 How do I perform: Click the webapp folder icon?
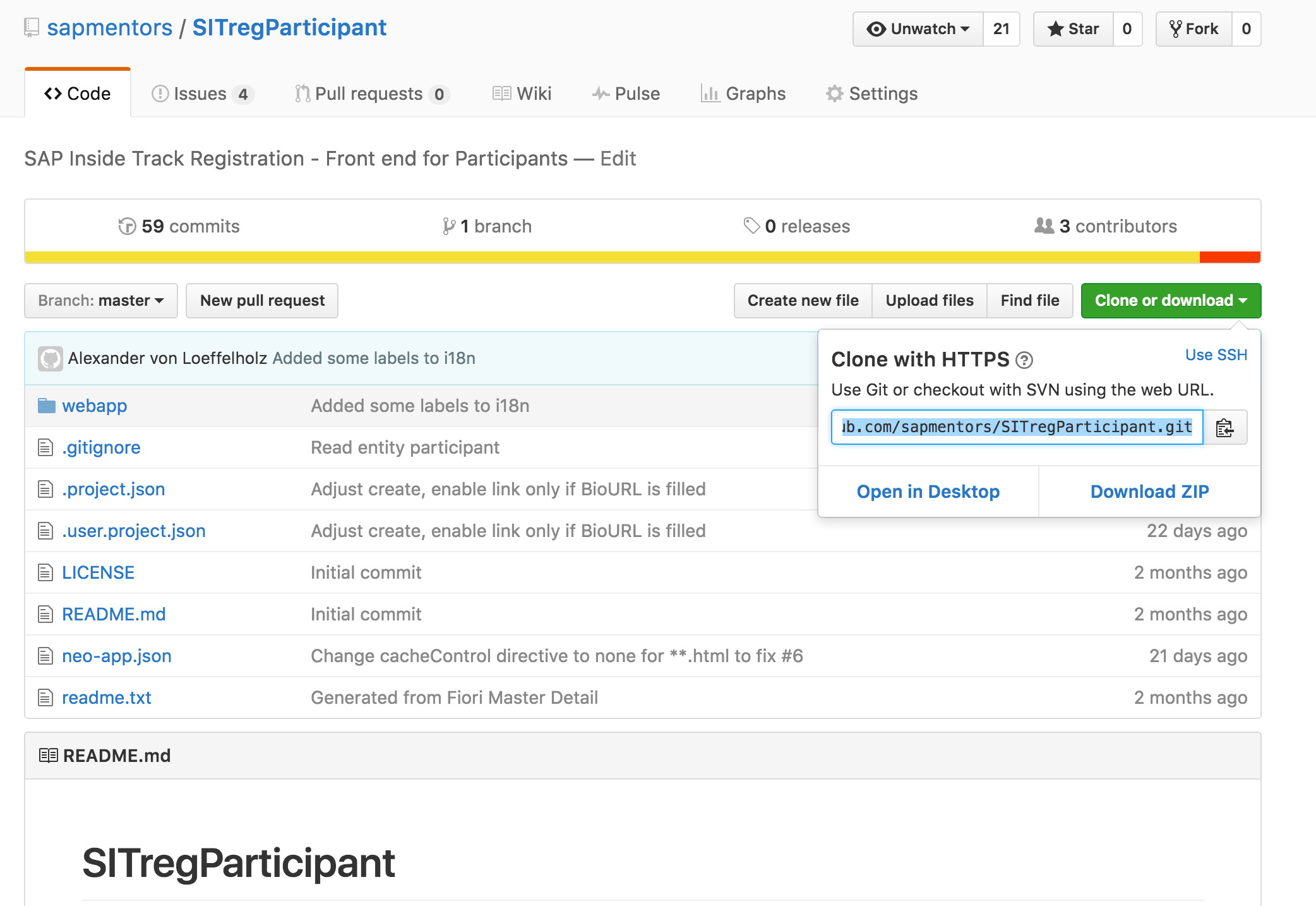coord(46,406)
